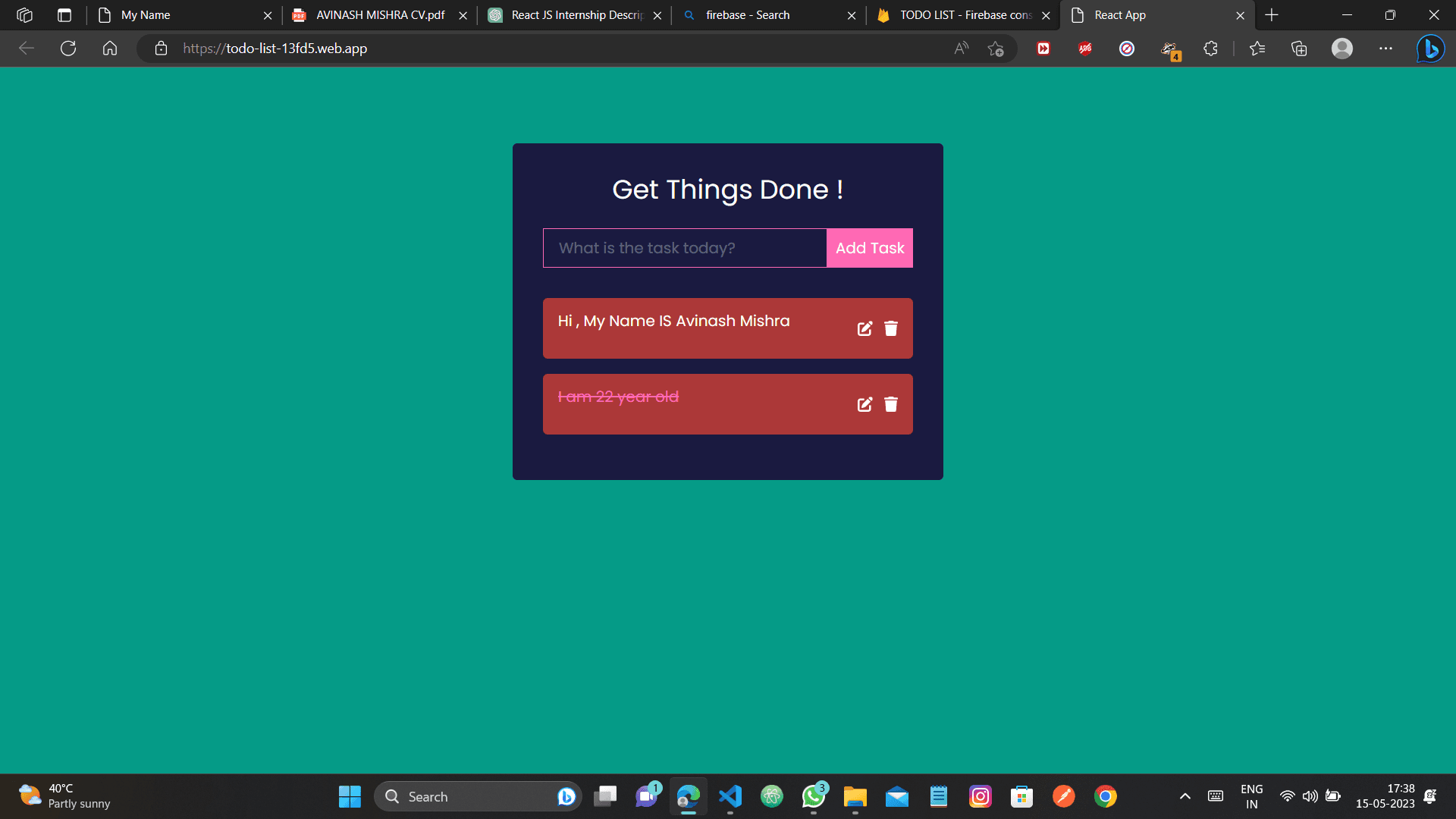Close the 'firebase - Search' tab
Image resolution: width=1456 pixels, height=819 pixels.
pyautogui.click(x=852, y=15)
